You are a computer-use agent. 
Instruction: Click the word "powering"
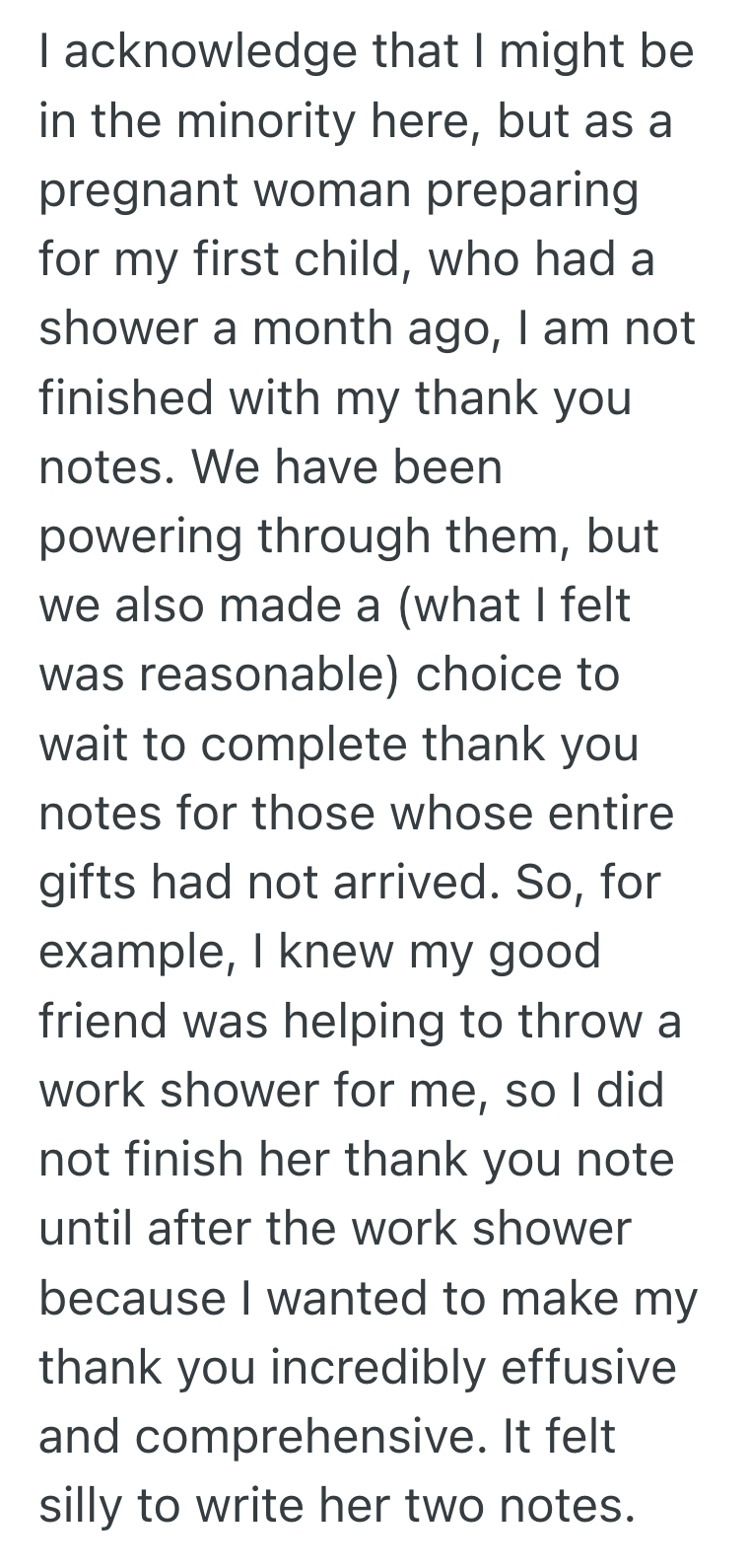click(x=141, y=536)
